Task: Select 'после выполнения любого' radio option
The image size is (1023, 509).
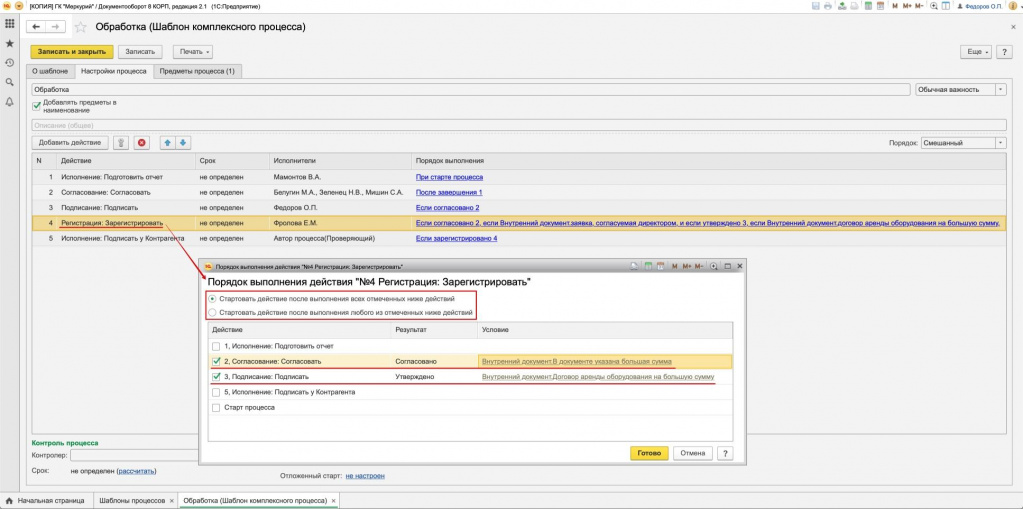Action: [211, 313]
